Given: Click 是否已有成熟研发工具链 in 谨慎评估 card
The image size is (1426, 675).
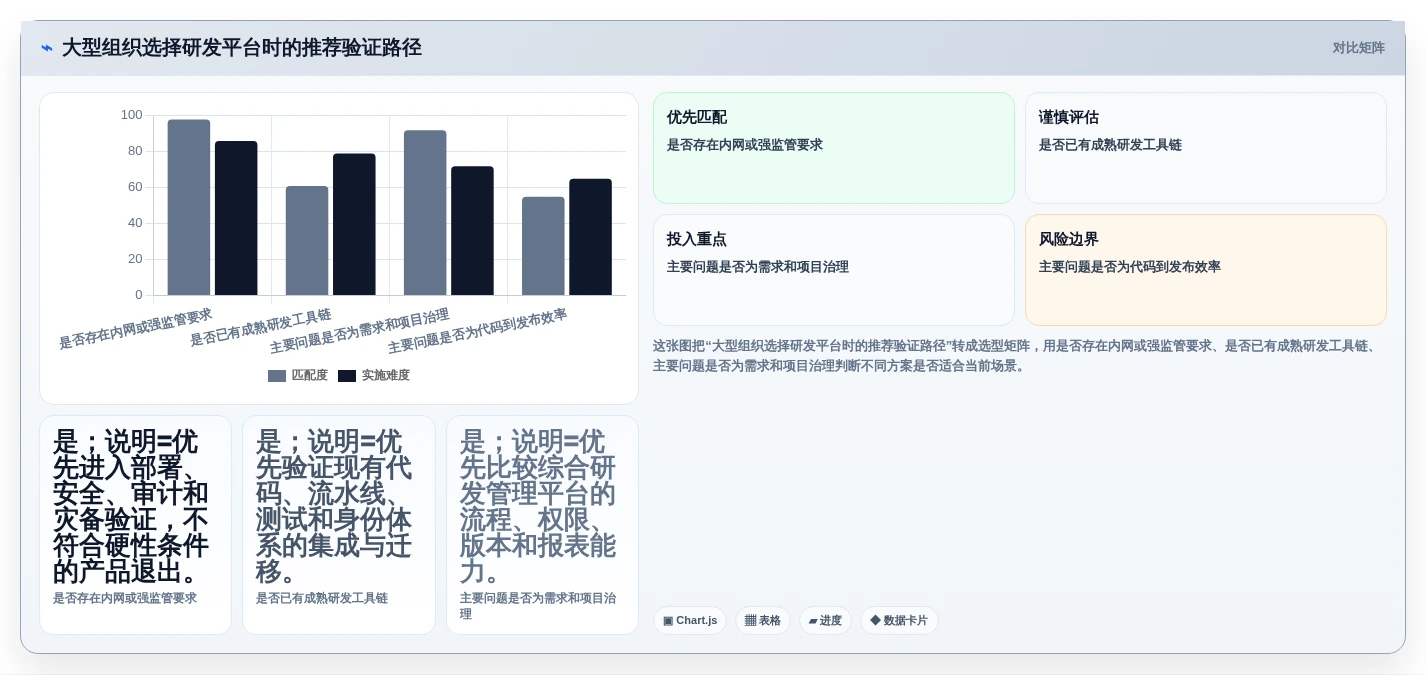Looking at the screenshot, I should 1110,145.
